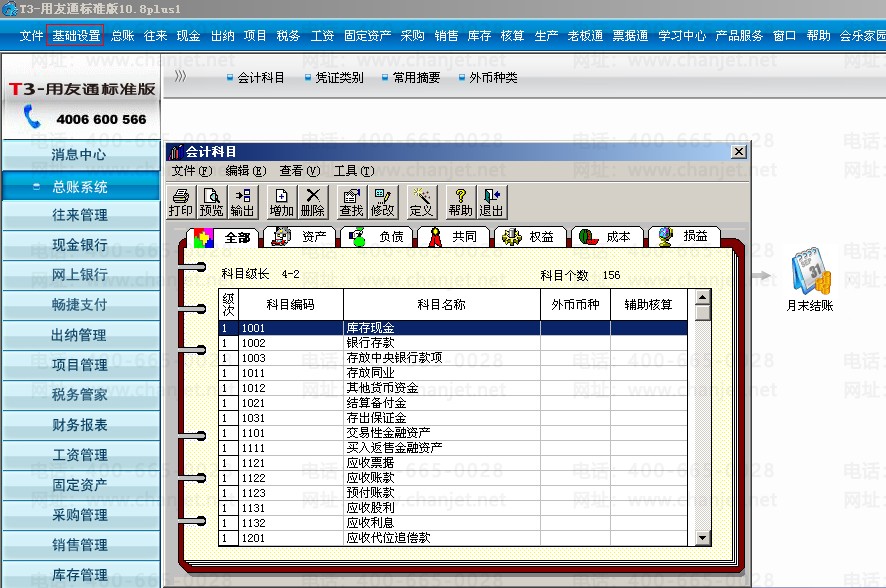
Task: Click the scroll down arrow of account list
Action: [702, 538]
